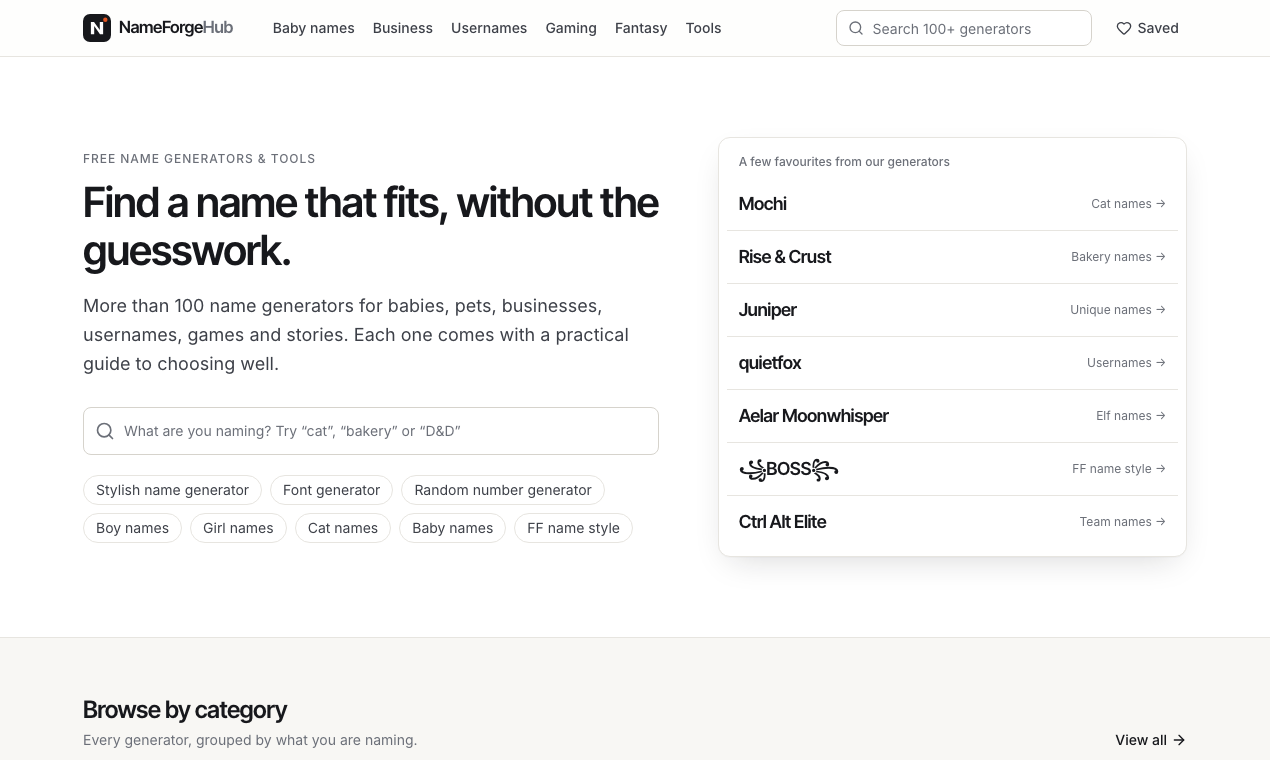
Task: Open the Saved names link
Action: (x=1147, y=28)
